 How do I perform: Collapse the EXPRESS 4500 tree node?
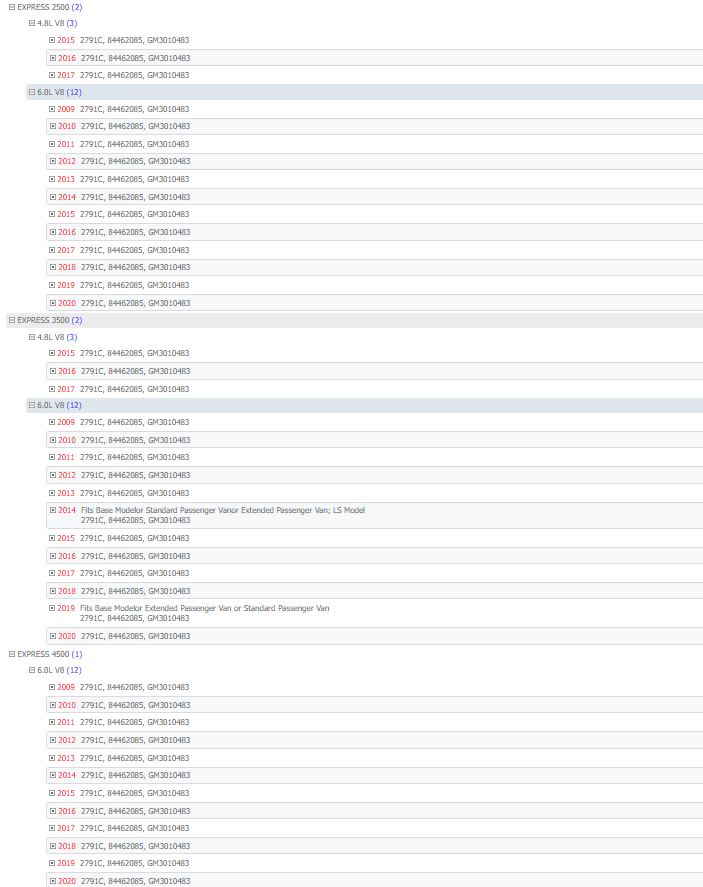[x=11, y=654]
